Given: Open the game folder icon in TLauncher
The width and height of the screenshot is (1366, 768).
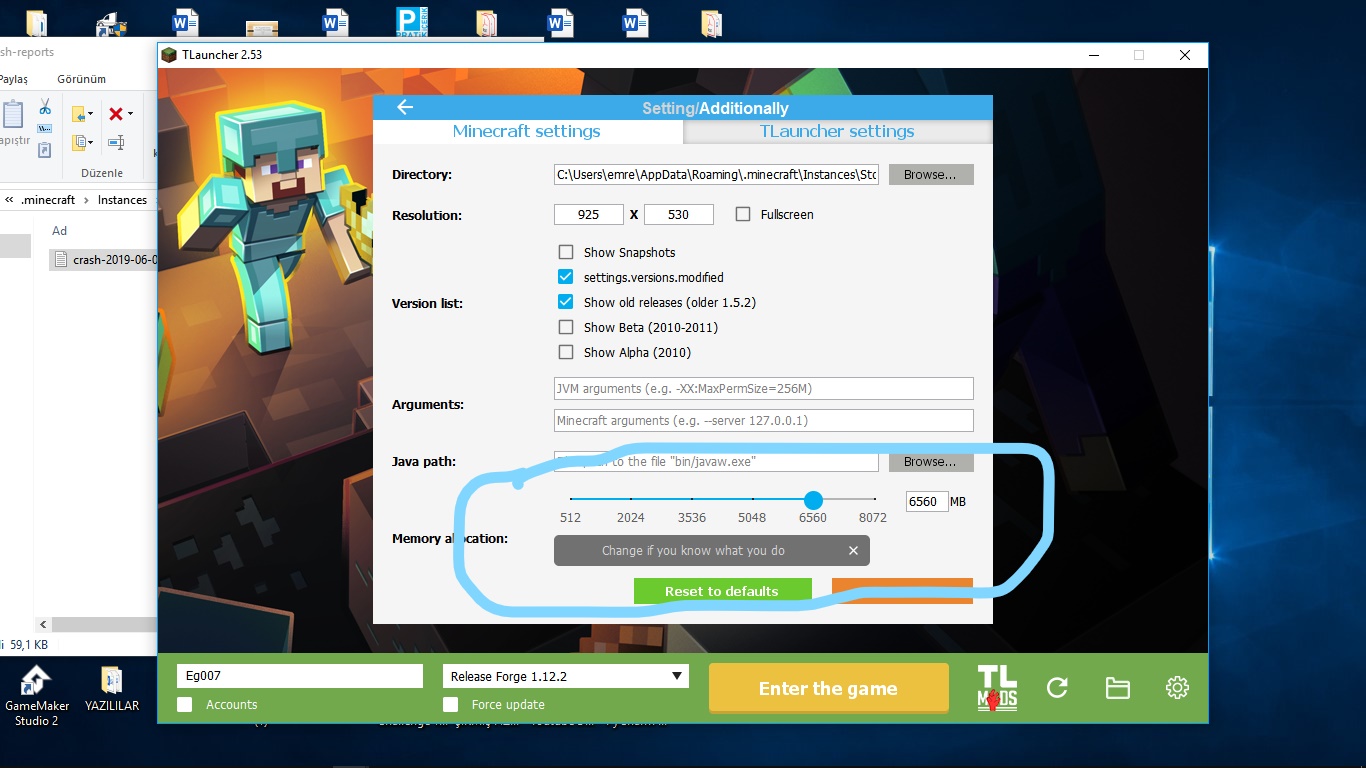Looking at the screenshot, I should pyautogui.click(x=1117, y=688).
